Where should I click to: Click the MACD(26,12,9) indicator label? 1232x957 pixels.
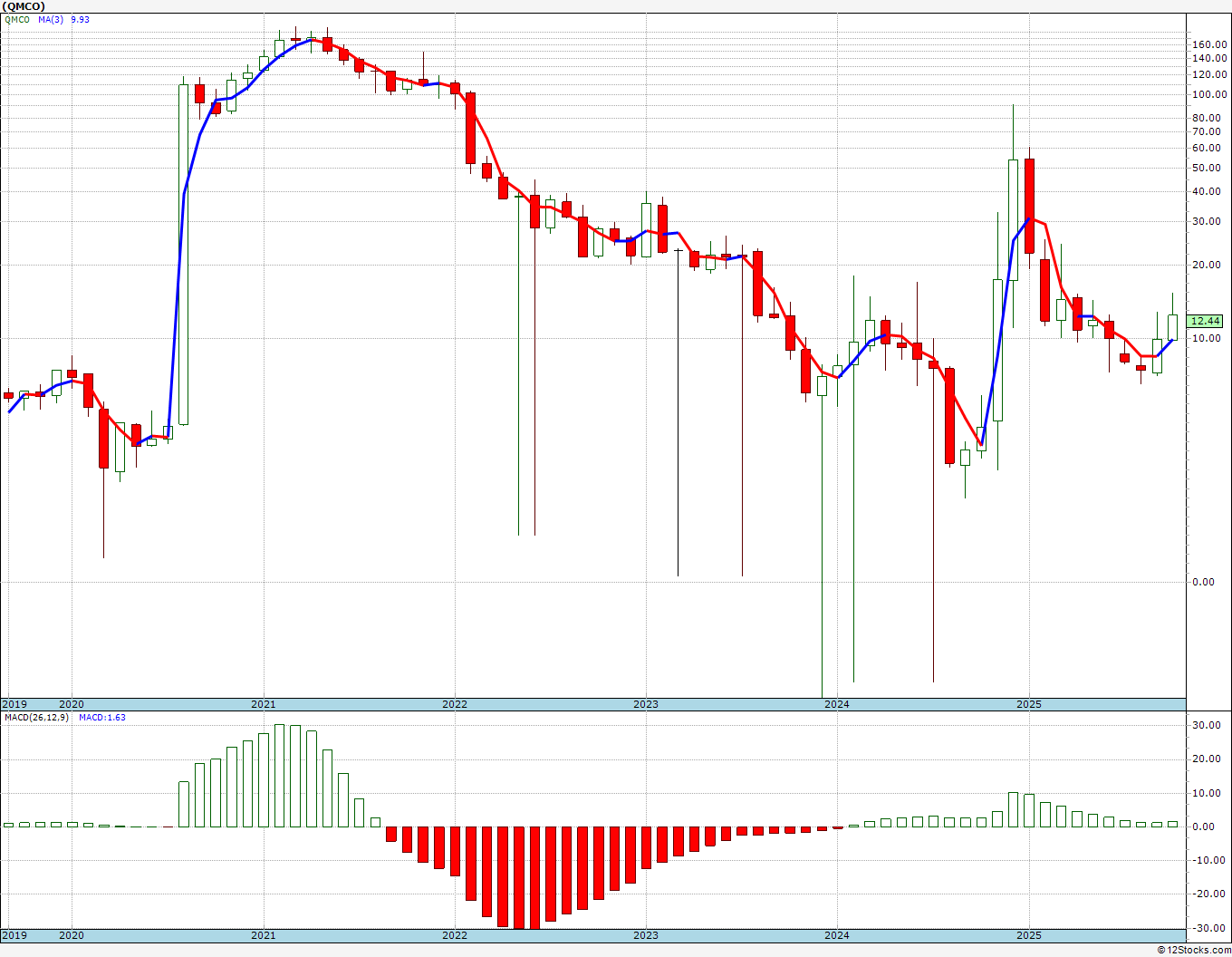tap(37, 717)
